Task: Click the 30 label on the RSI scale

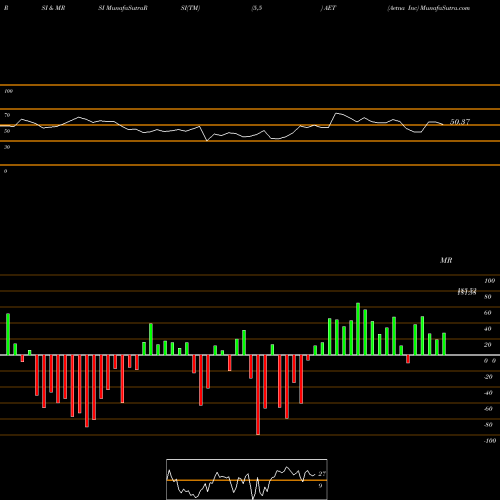Action: [x=7, y=147]
